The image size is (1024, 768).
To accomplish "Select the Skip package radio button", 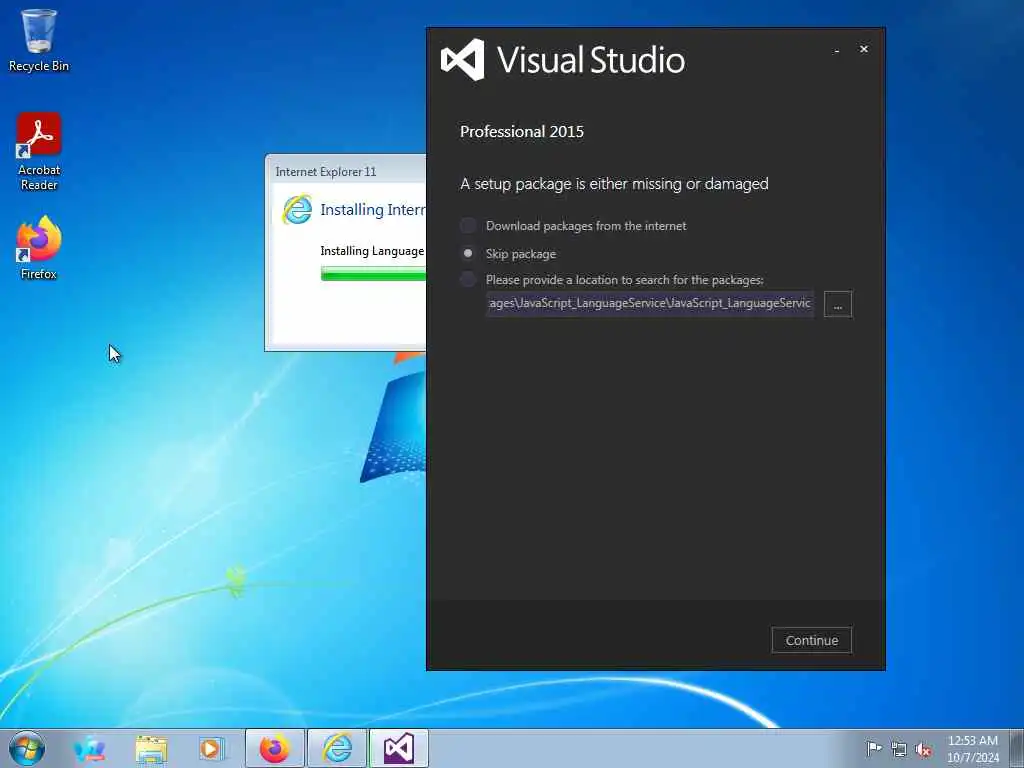I will click(468, 253).
